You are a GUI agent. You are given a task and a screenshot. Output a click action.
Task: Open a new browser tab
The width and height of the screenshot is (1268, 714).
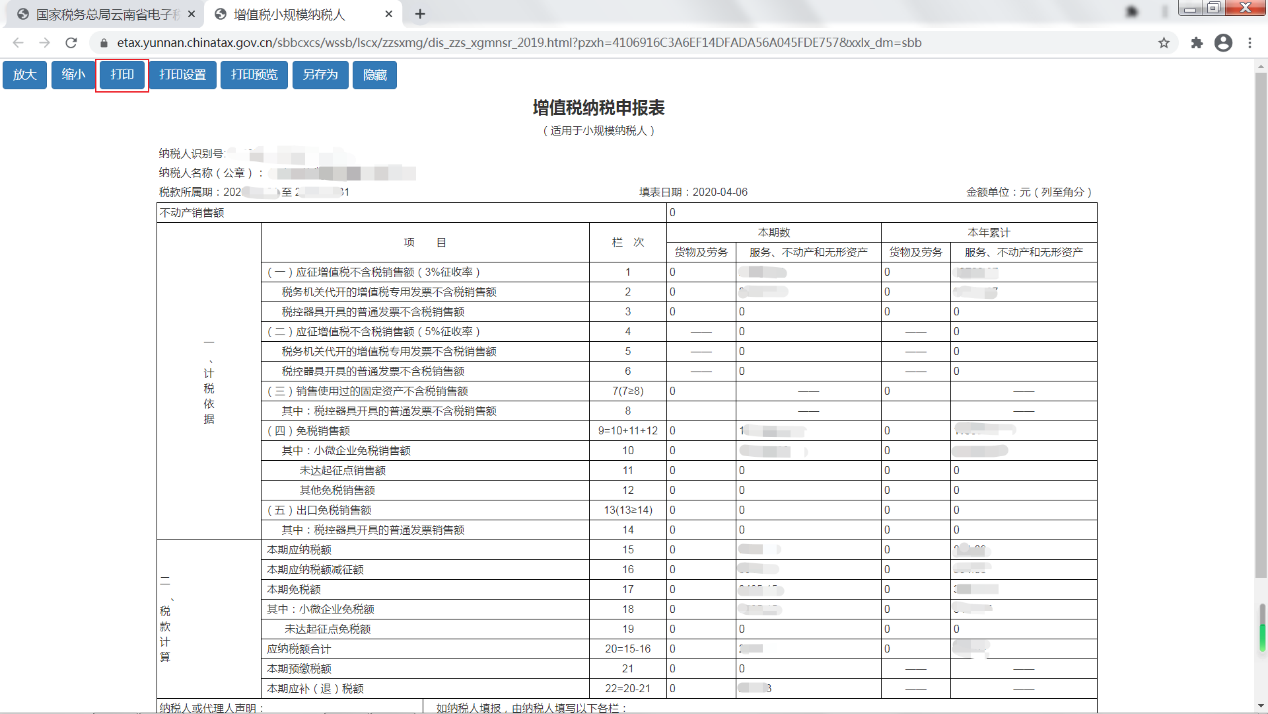coord(420,14)
